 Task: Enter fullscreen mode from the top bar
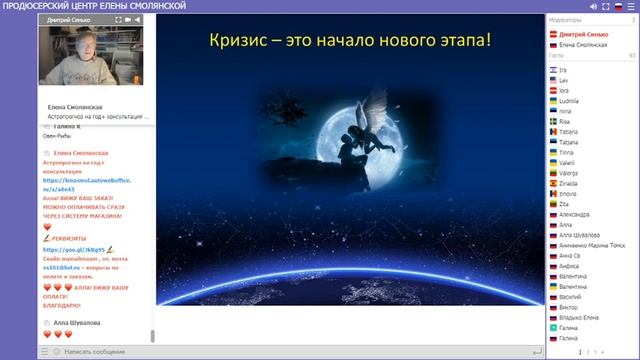click(606, 7)
